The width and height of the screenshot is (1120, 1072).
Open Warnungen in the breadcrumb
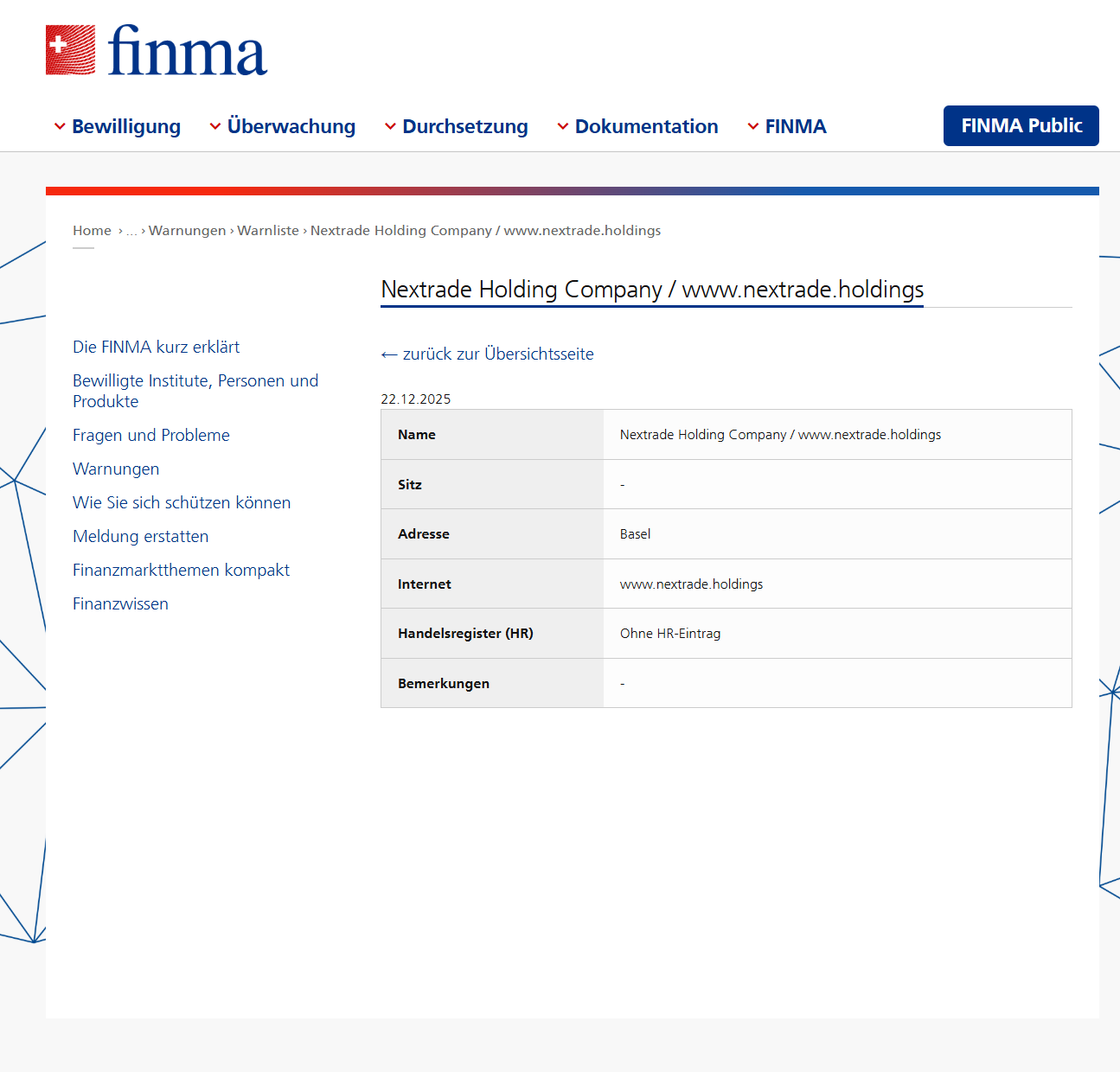[x=187, y=231]
